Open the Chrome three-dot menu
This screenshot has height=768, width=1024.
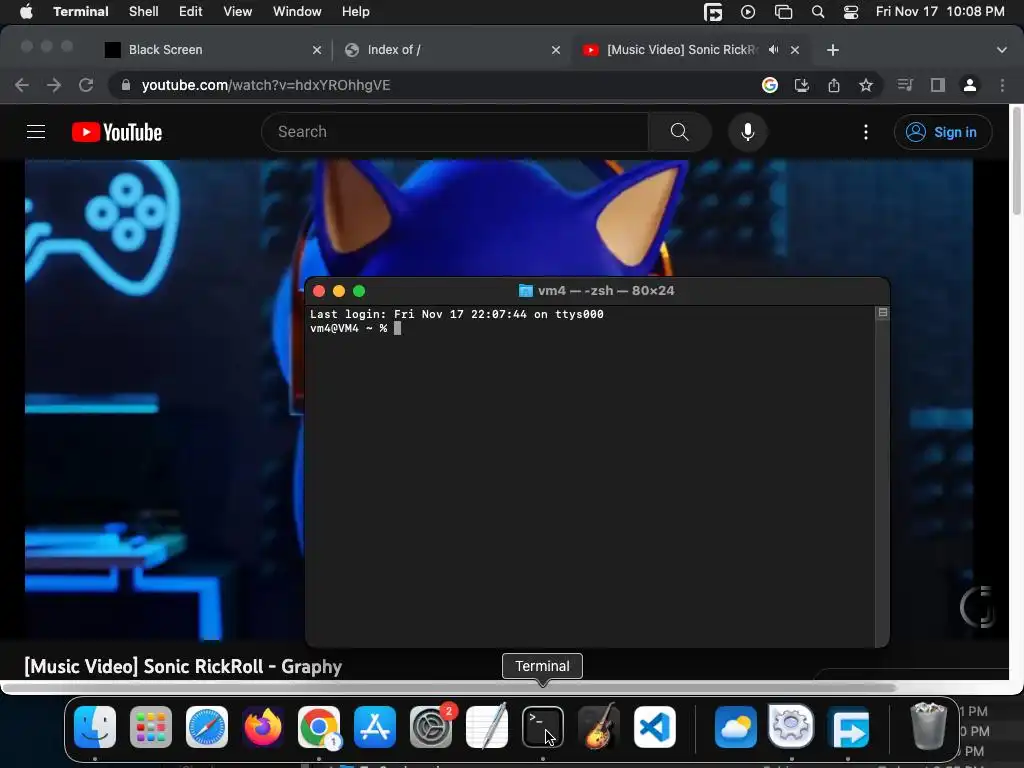1002,85
